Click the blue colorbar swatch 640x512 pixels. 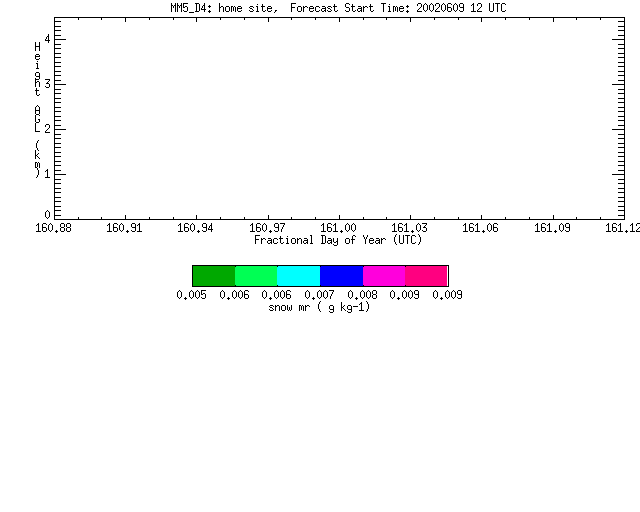(342, 276)
